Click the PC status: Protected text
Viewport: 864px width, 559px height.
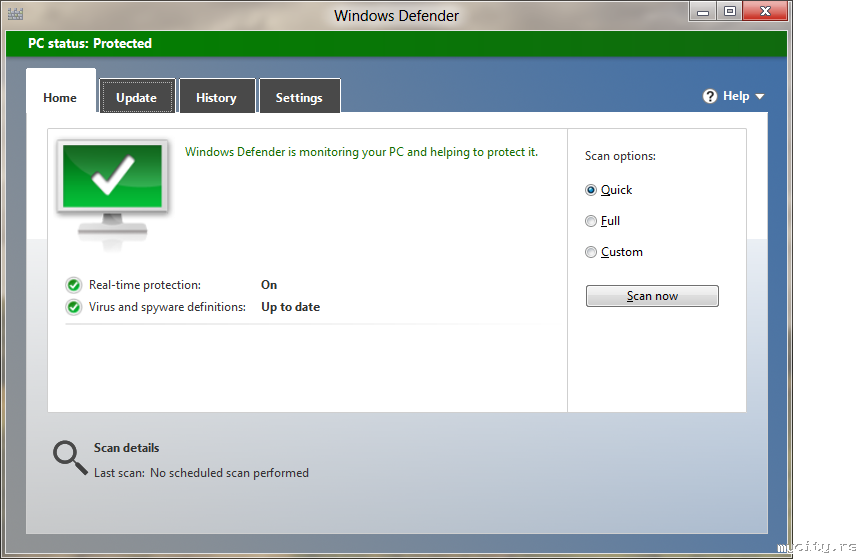click(x=90, y=44)
